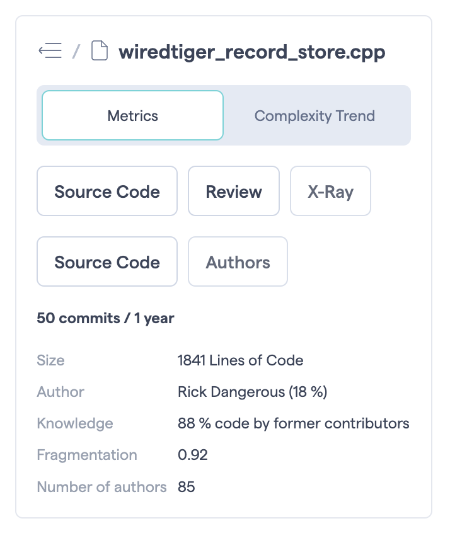Open Source Code button beside Authors
The height and width of the screenshot is (533, 450).
click(107, 261)
